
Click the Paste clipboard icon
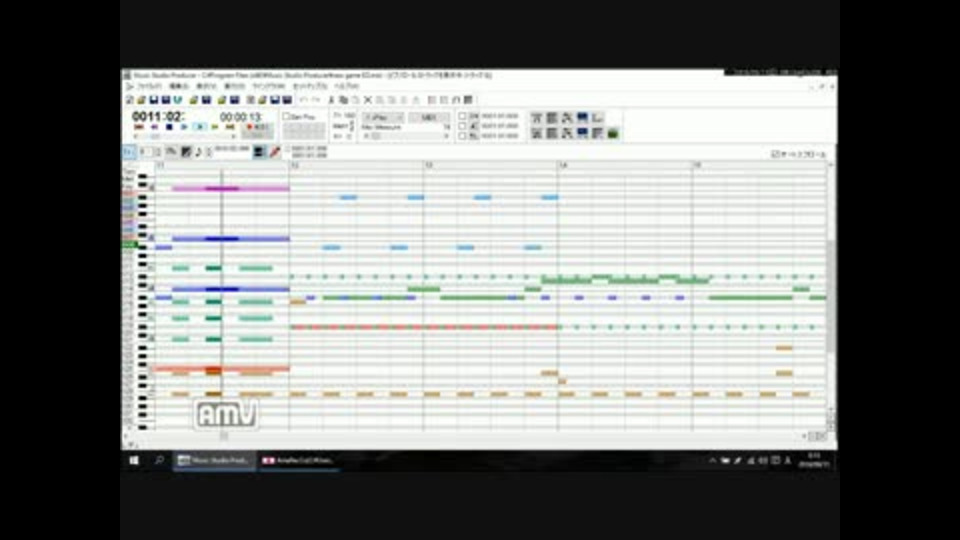[x=356, y=100]
